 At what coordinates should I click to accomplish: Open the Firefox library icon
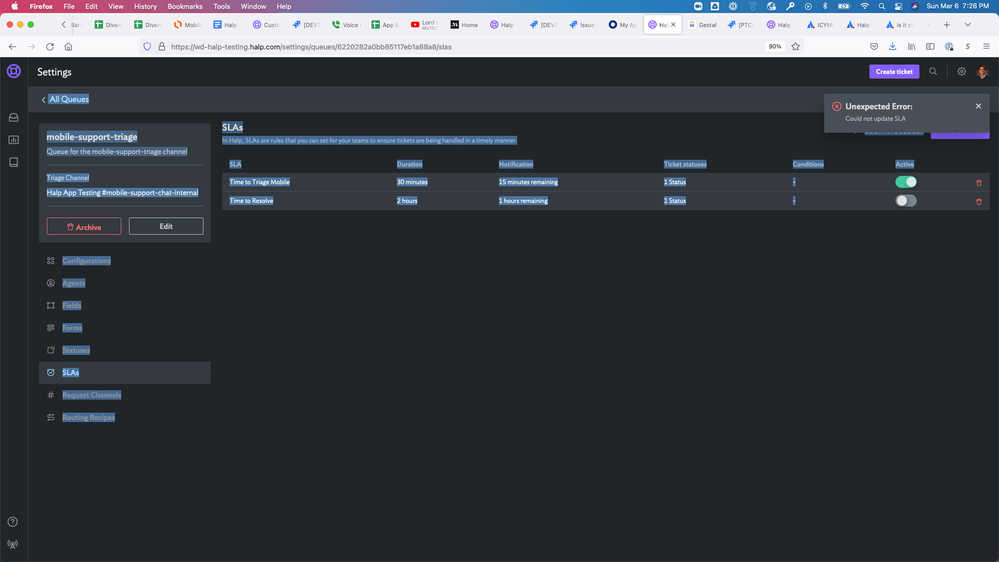click(912, 47)
